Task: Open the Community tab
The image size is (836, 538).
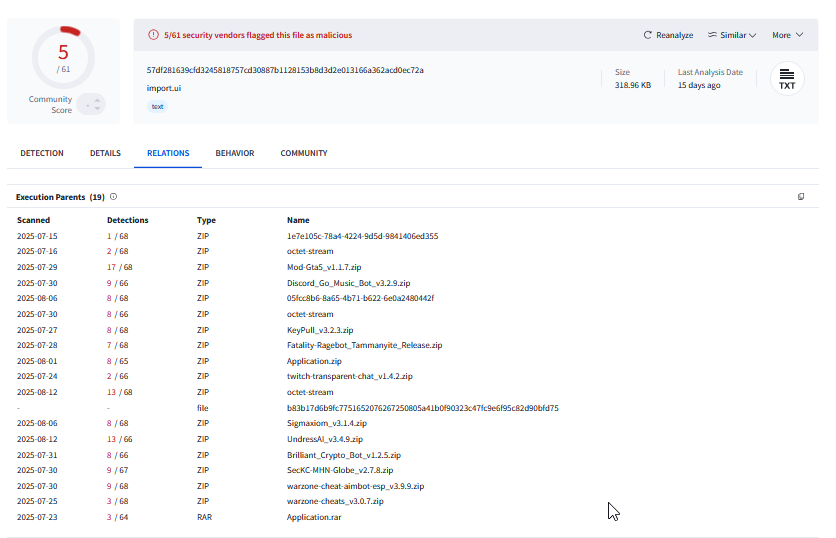Action: click(304, 153)
